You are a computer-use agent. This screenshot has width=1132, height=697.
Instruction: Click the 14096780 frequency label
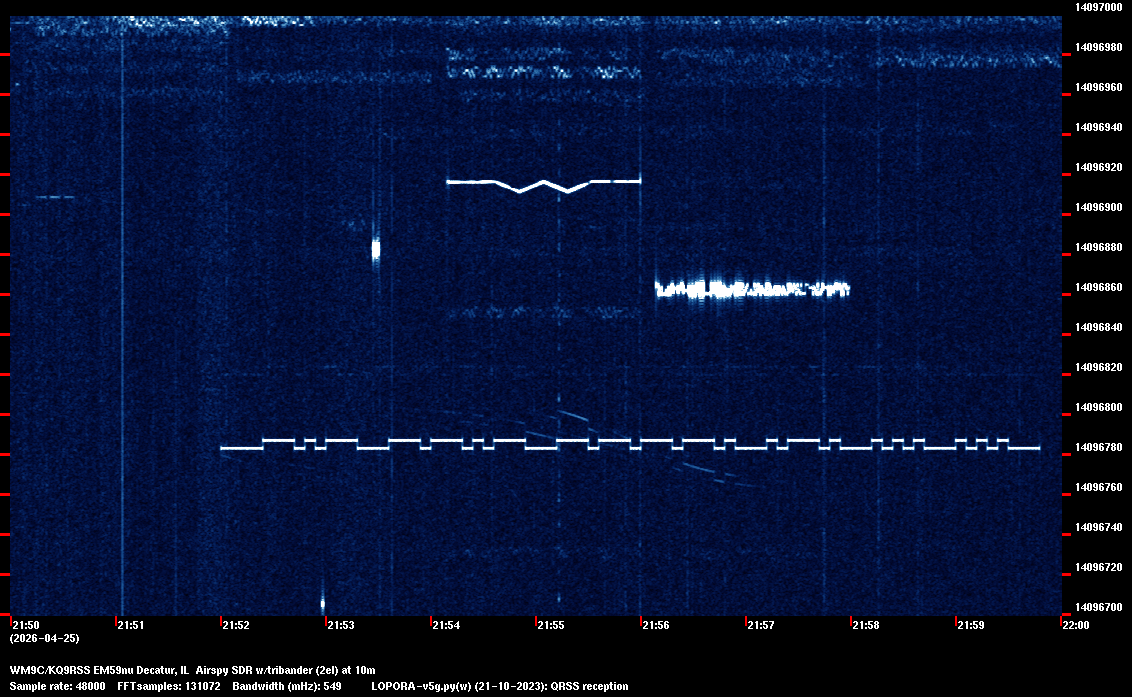coord(1098,447)
